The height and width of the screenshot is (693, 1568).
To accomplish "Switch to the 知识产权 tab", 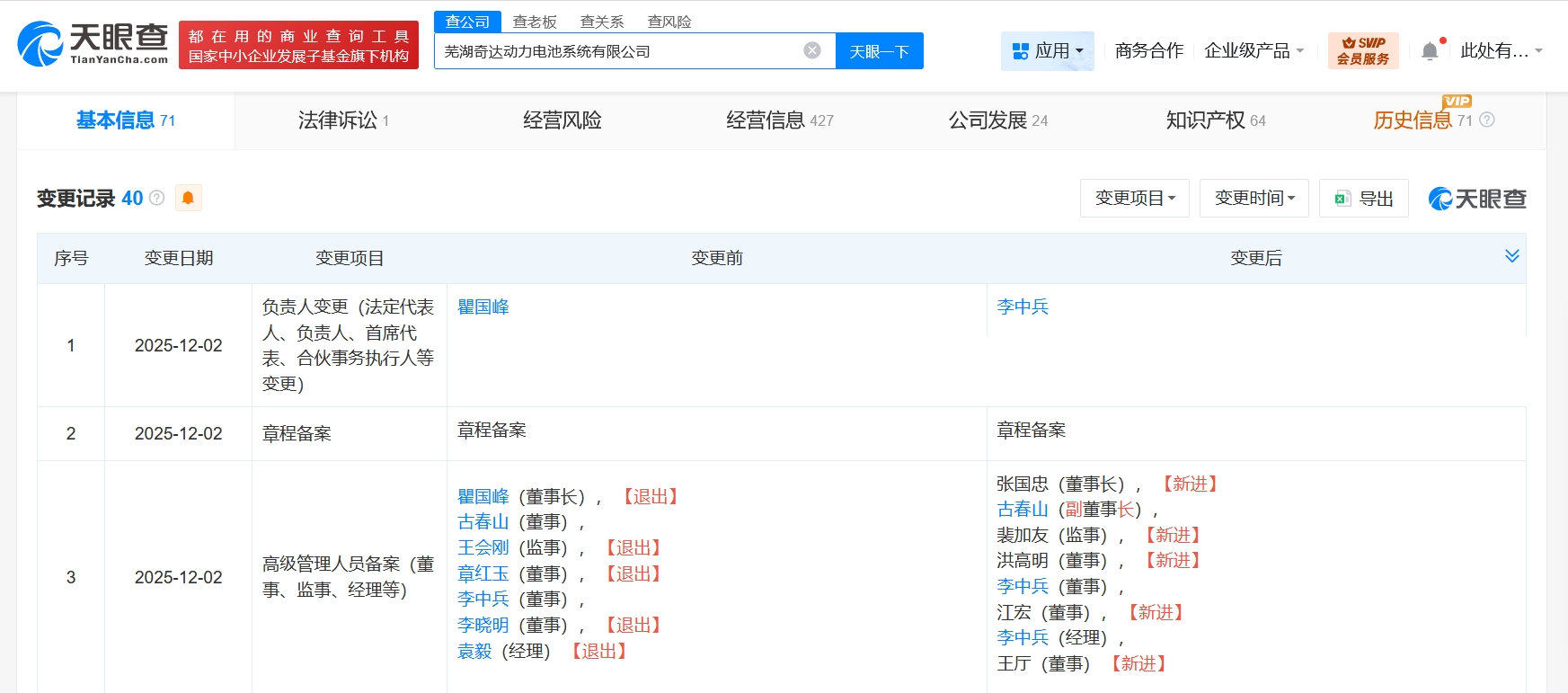I will coord(1215,120).
